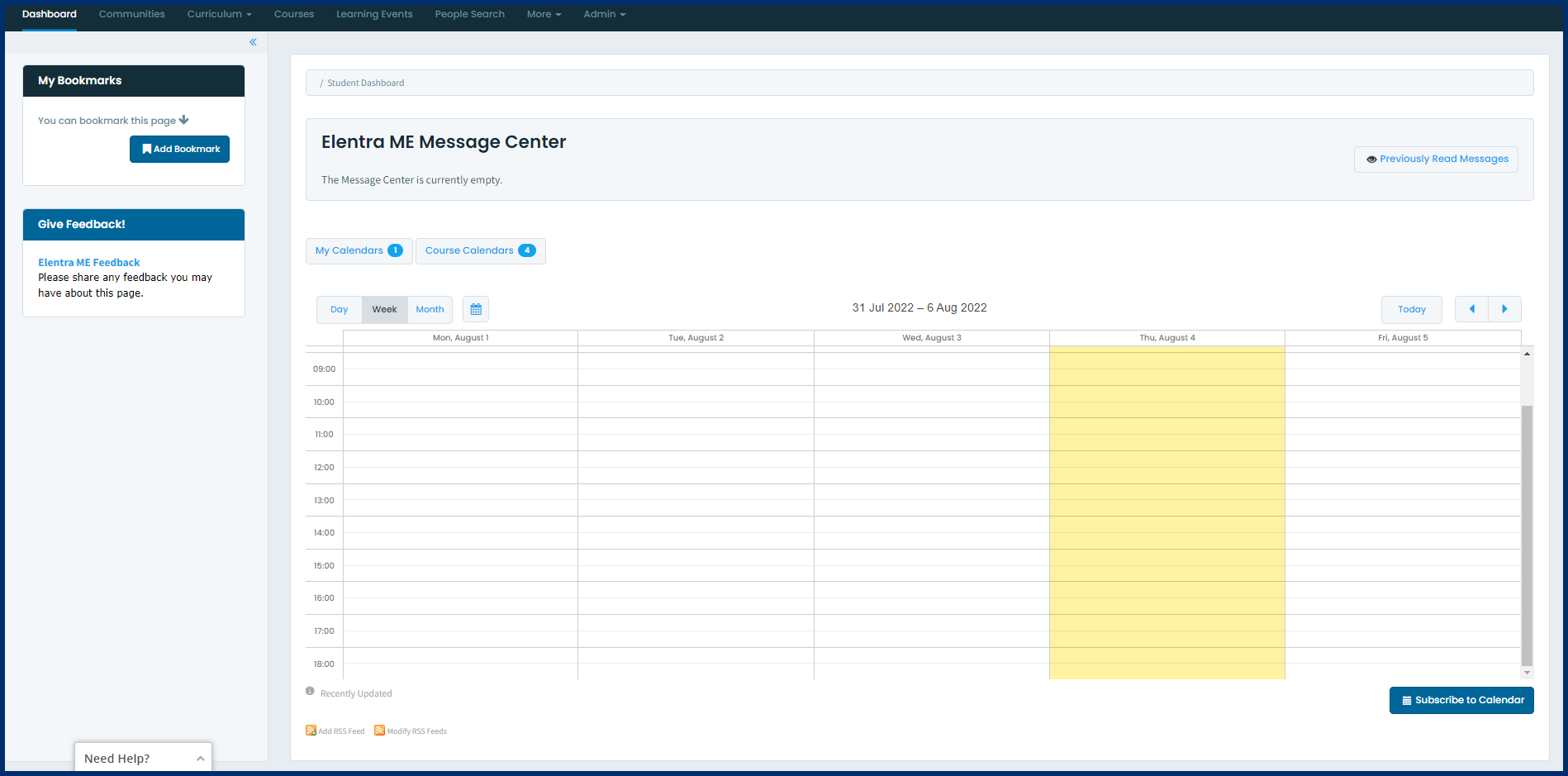Switch calendar to Month view

click(430, 309)
